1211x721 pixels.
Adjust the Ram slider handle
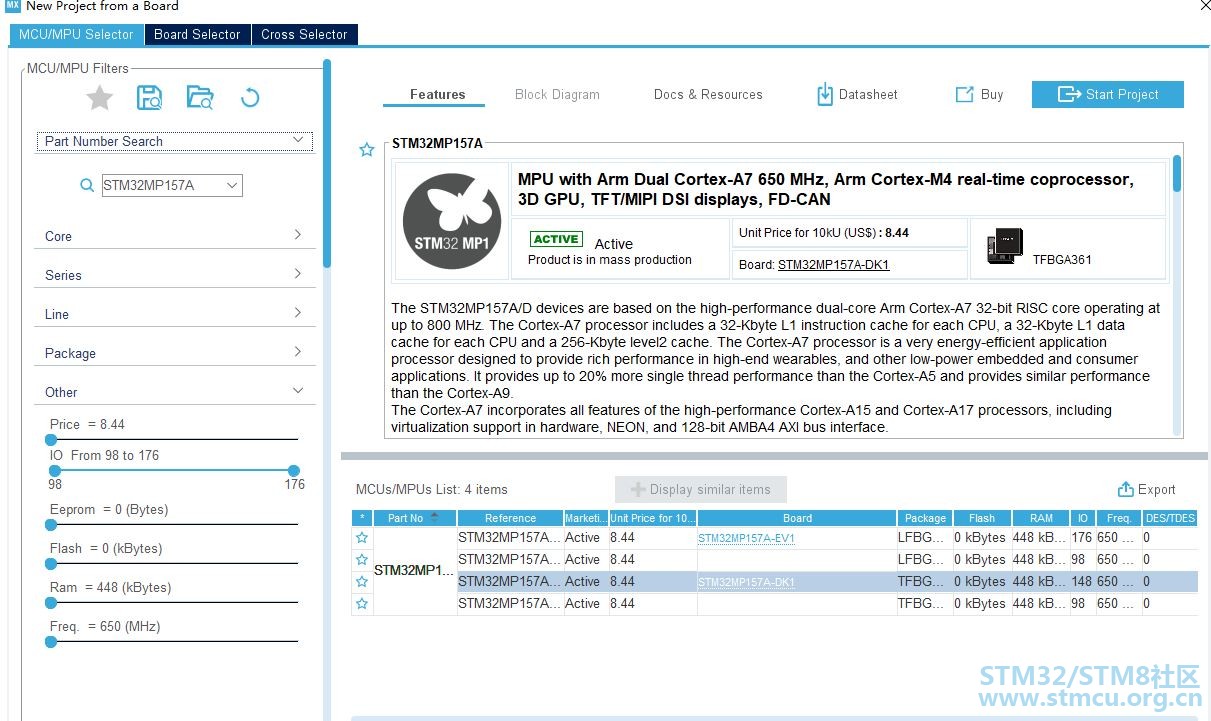pos(51,602)
